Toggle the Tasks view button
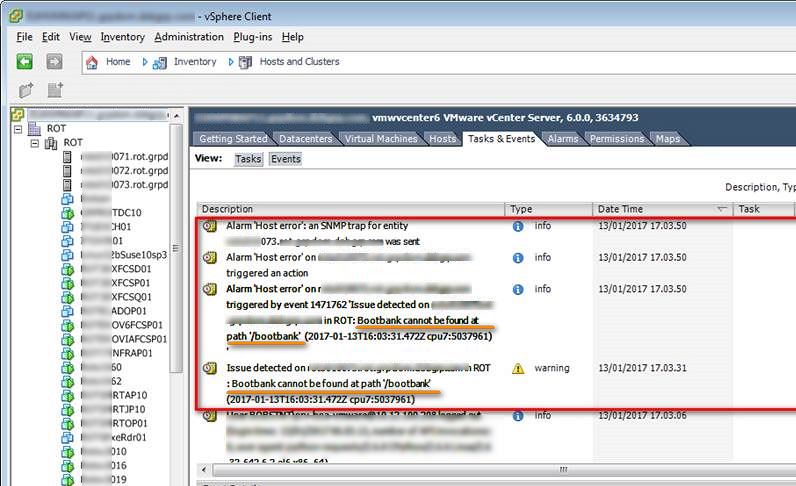796x486 pixels. [x=248, y=159]
